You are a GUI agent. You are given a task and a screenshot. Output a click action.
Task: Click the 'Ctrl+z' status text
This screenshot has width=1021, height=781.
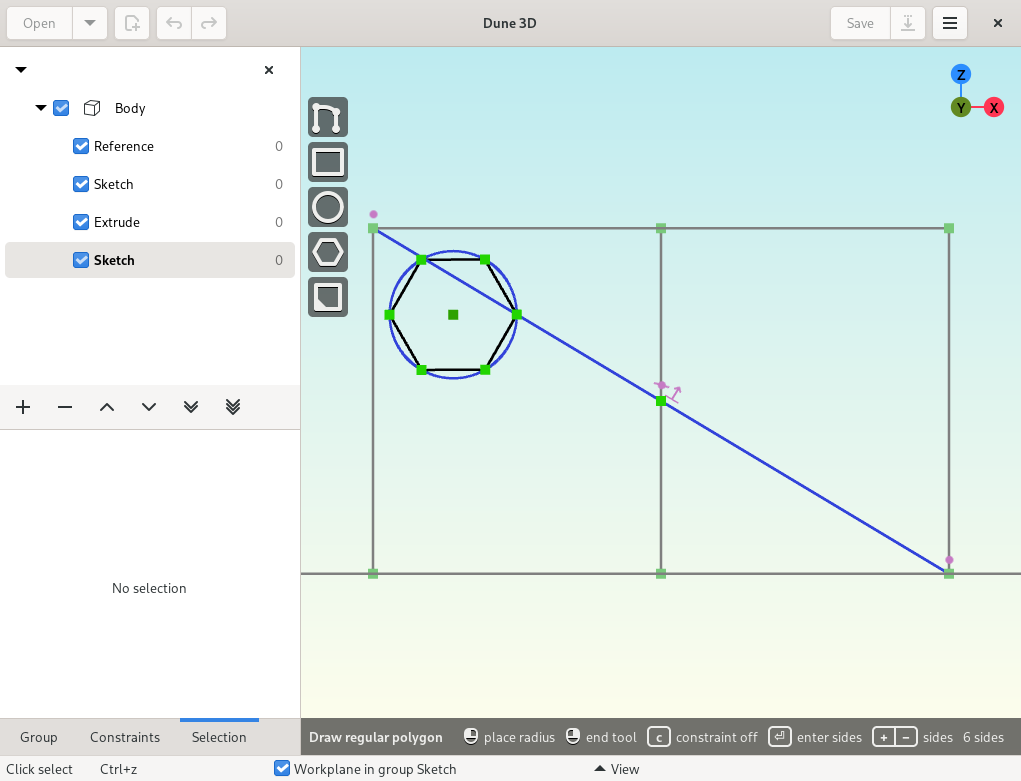coord(119,769)
